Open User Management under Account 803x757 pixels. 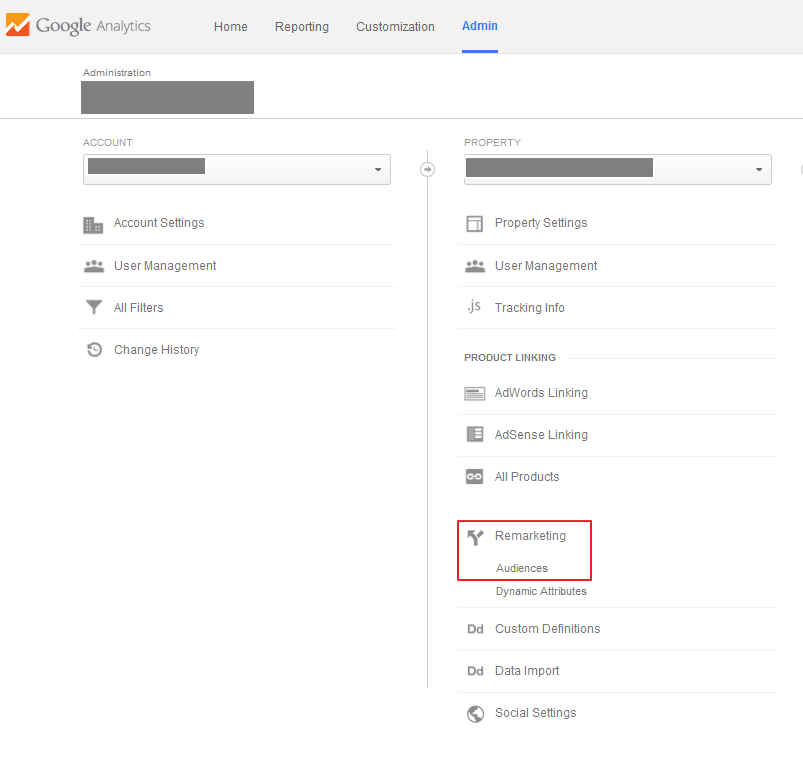point(165,266)
